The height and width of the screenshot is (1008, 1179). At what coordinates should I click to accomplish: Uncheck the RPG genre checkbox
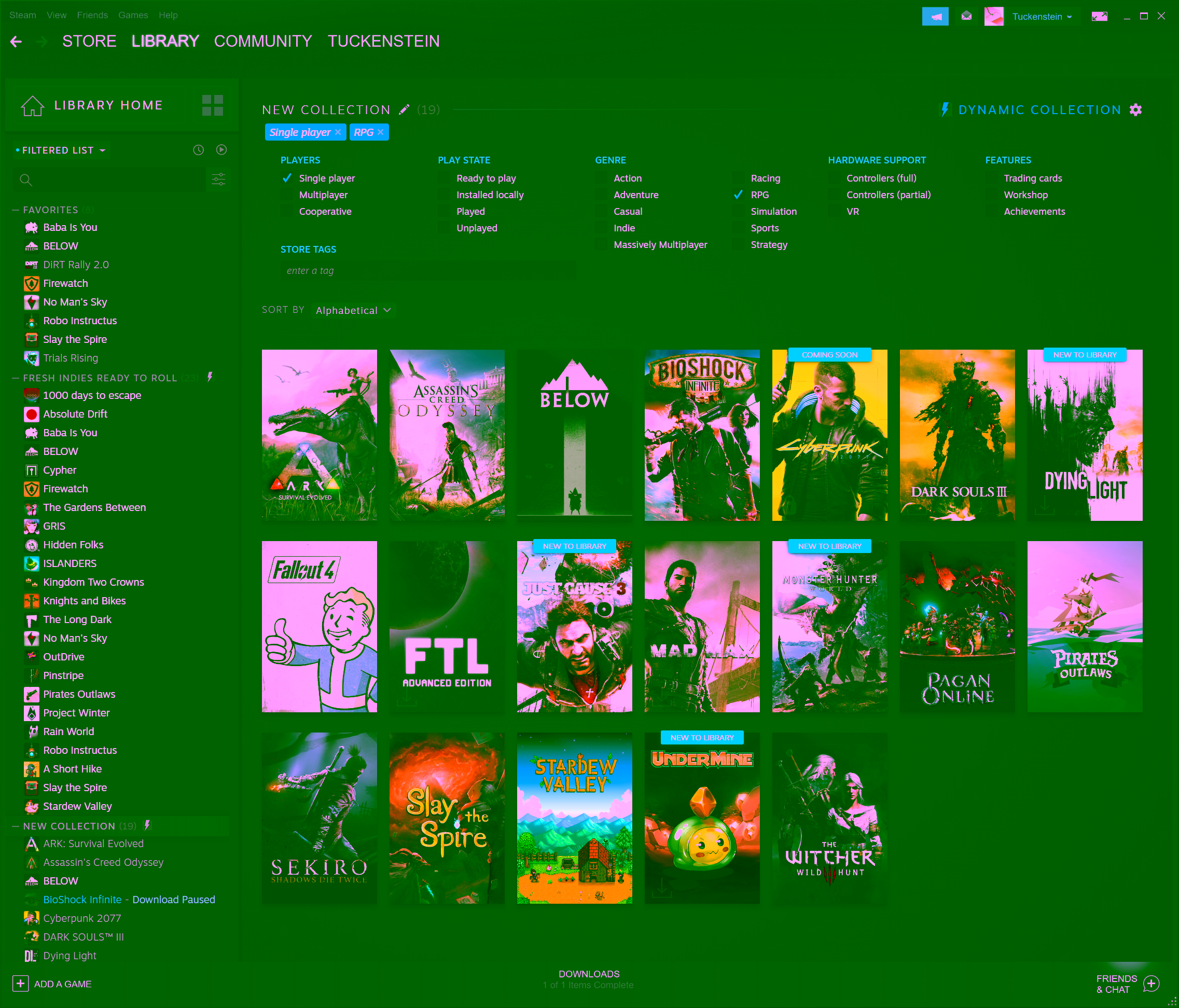[739, 195]
